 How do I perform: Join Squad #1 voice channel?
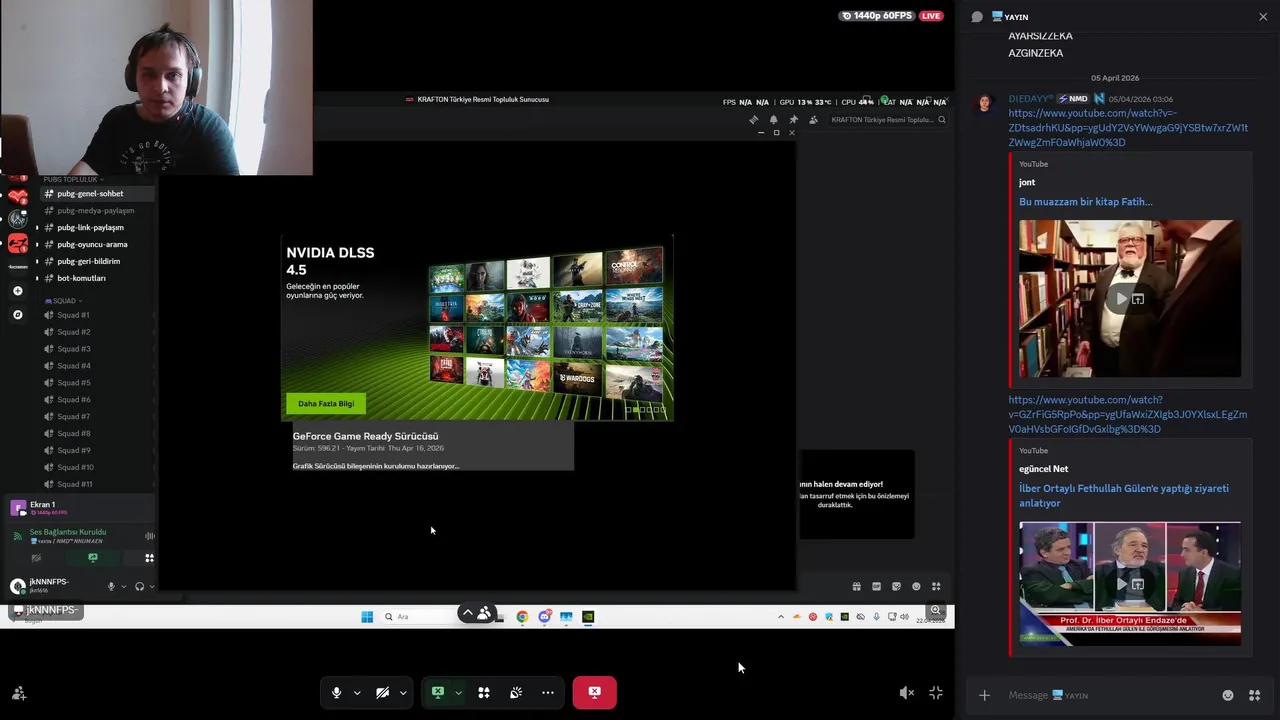(x=73, y=315)
